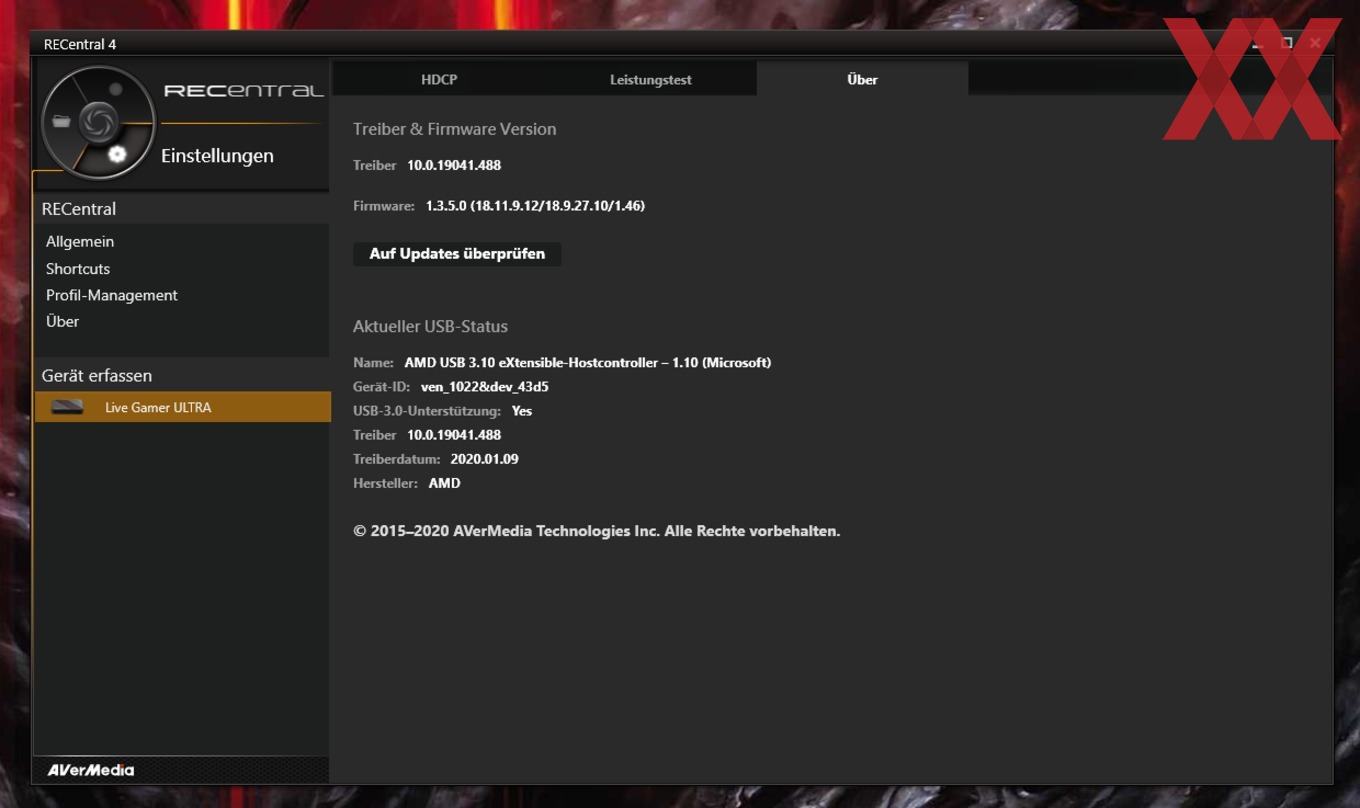Click the Einstellungen title

tap(217, 156)
